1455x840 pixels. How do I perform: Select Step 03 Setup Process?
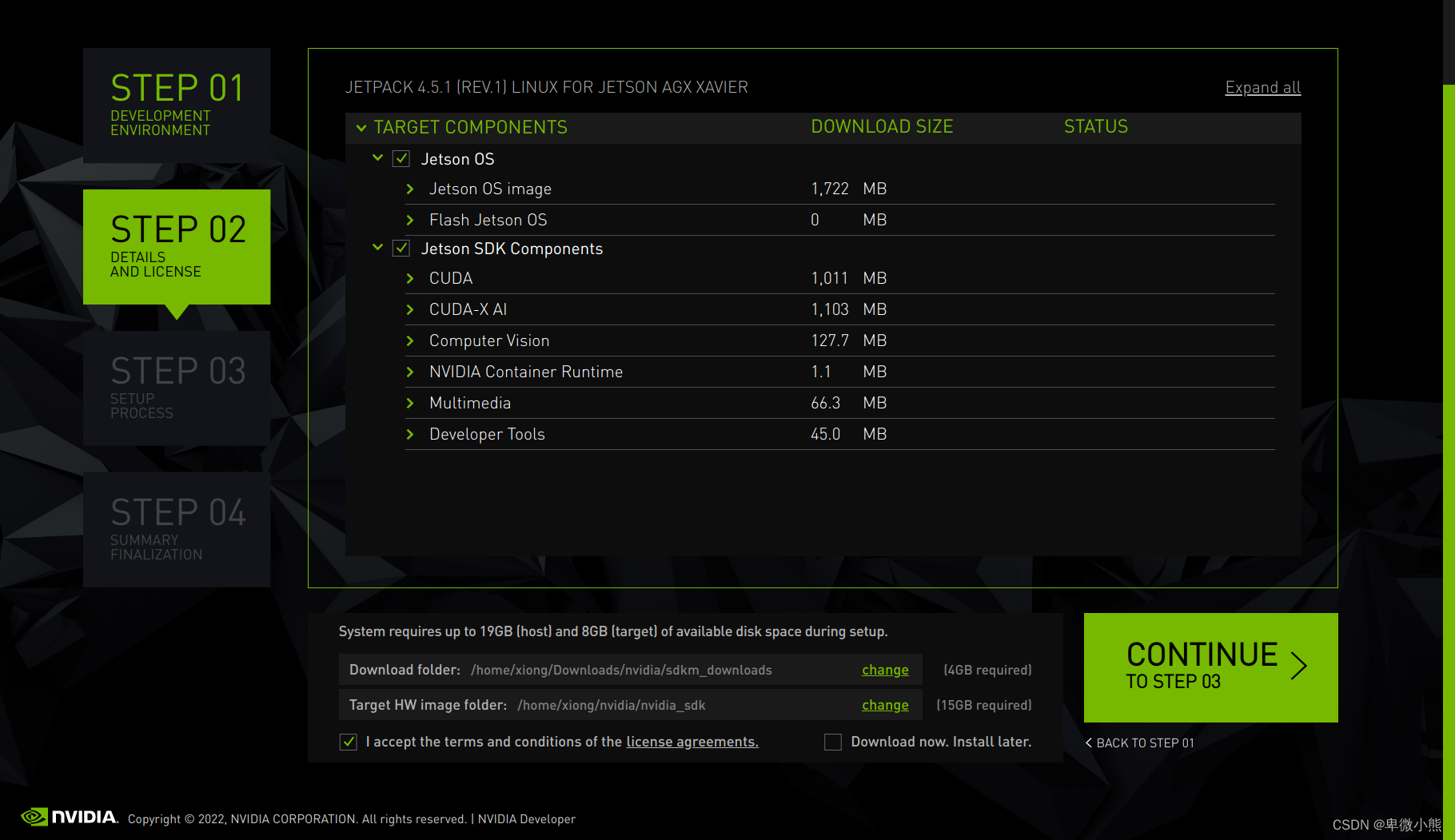click(x=177, y=388)
